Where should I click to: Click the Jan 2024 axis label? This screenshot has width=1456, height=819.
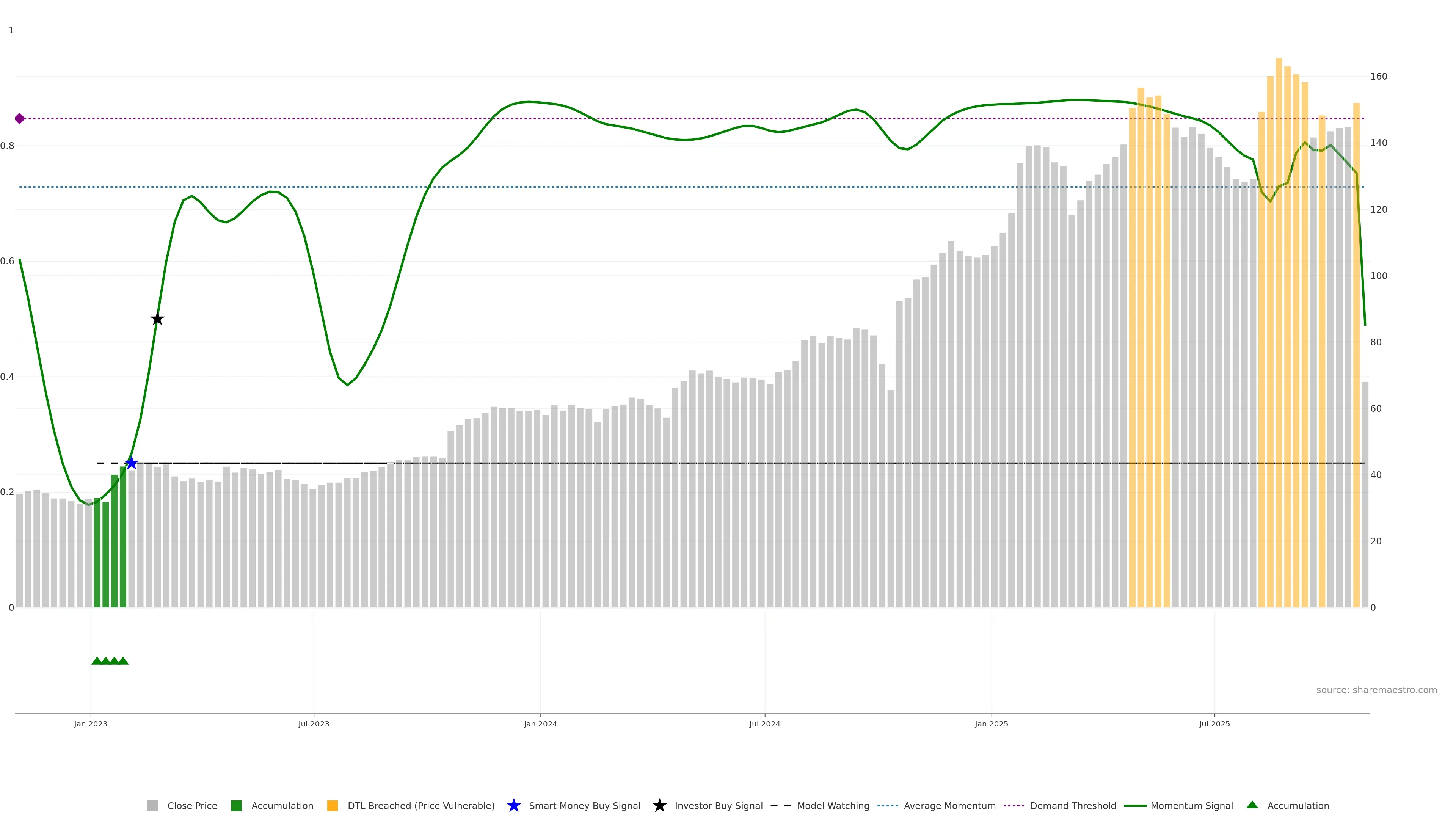[x=540, y=723]
